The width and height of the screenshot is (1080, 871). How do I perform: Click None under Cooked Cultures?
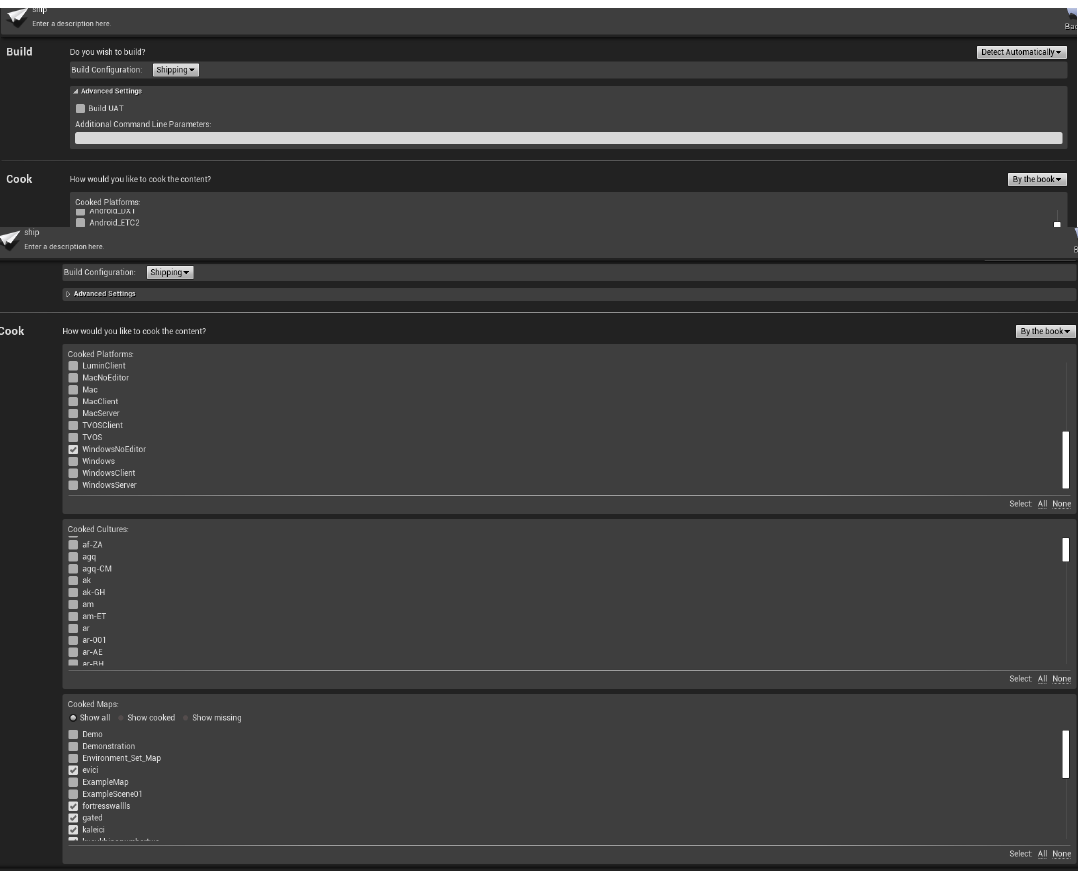tap(1061, 678)
